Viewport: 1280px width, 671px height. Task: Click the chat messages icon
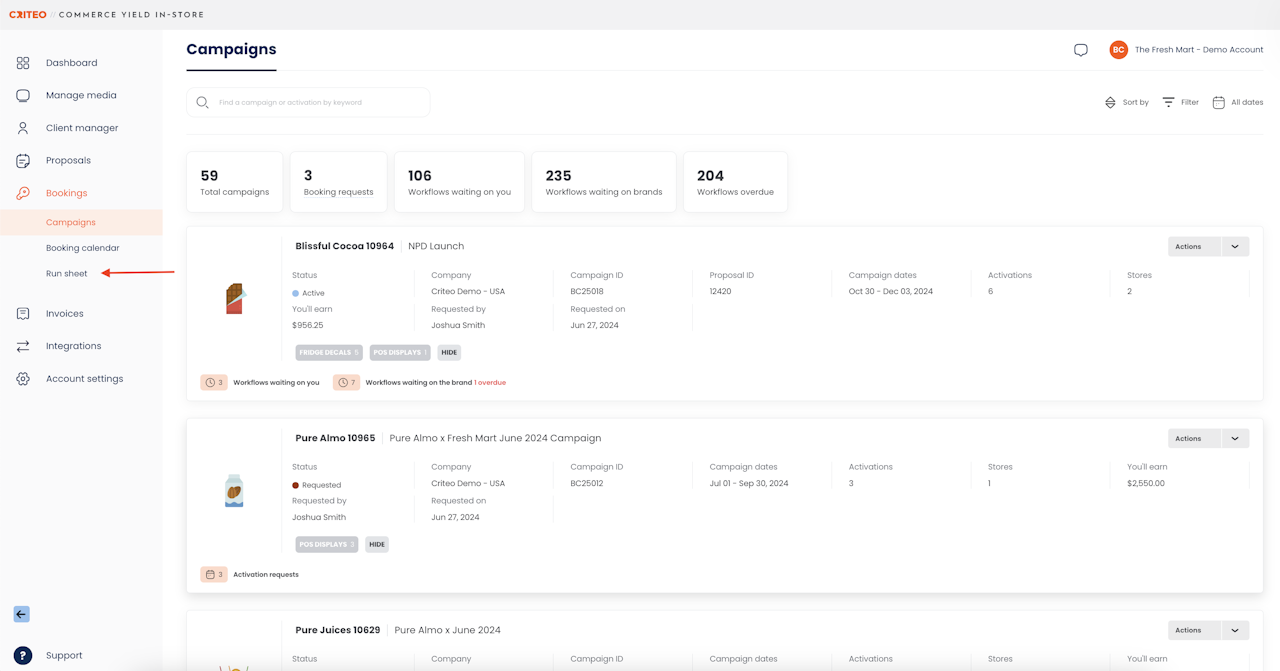point(1081,50)
